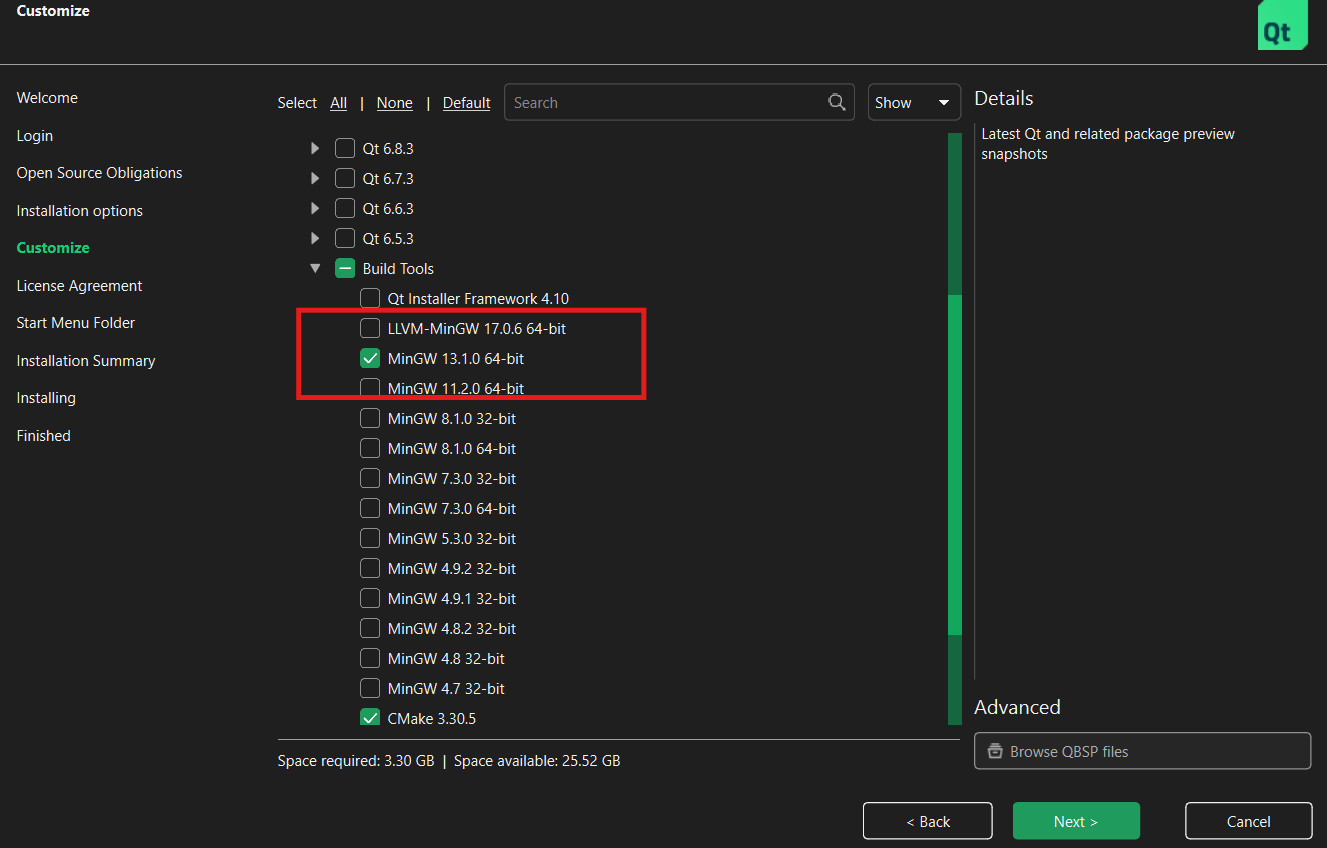The width and height of the screenshot is (1327, 848).
Task: Open Installation options step
Action: pos(80,210)
